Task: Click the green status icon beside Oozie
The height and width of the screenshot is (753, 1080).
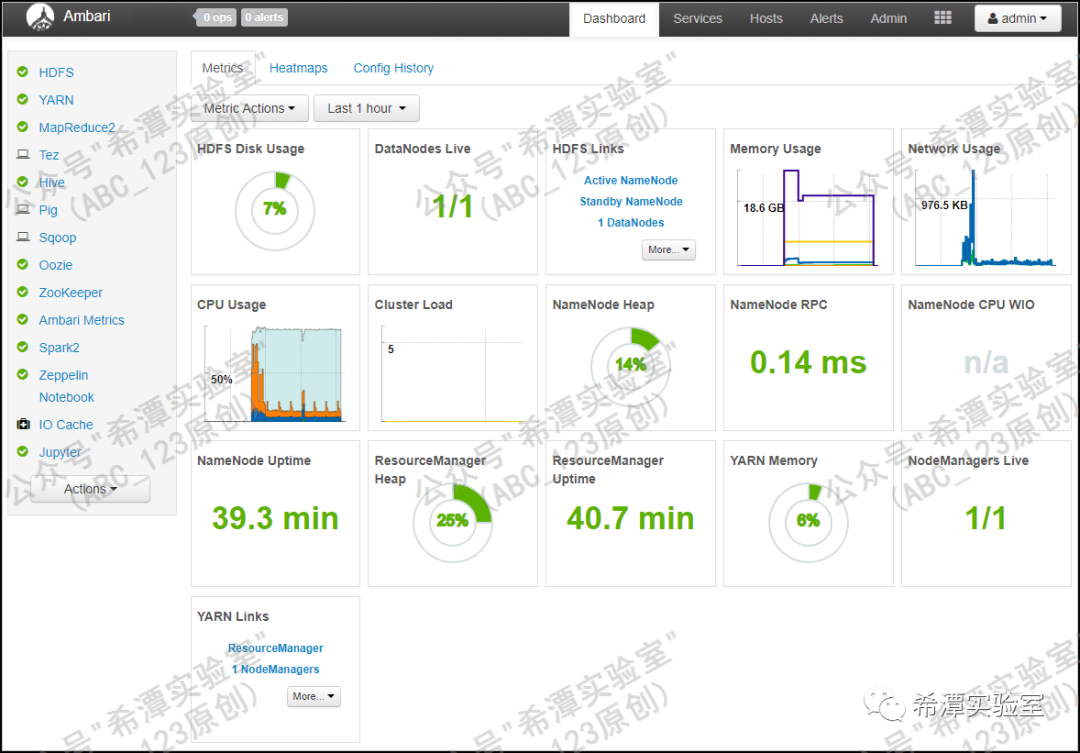Action: click(x=23, y=265)
